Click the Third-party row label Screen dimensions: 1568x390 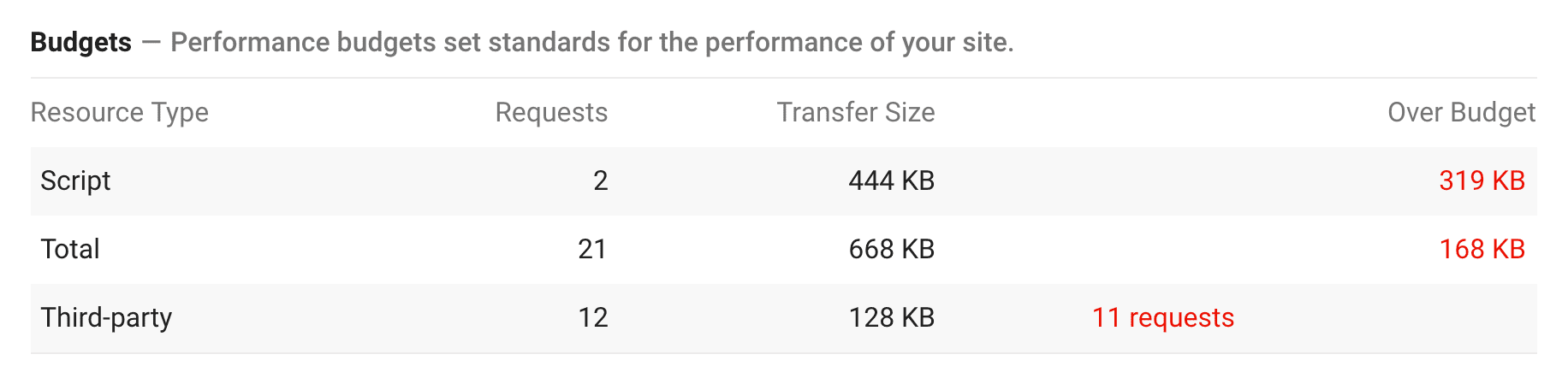pyautogui.click(x=106, y=317)
